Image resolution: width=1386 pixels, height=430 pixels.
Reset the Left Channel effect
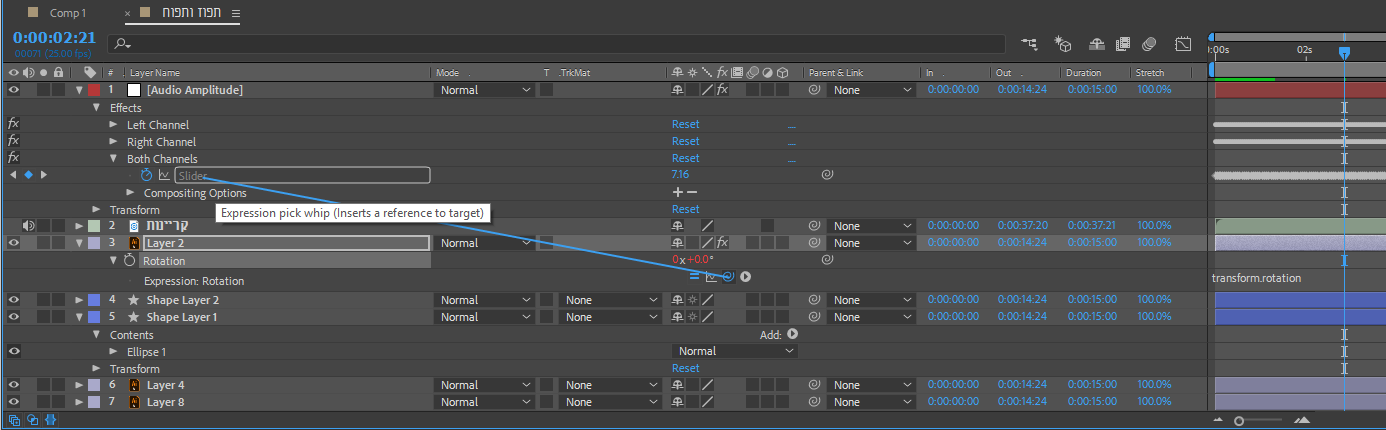pyautogui.click(x=685, y=124)
